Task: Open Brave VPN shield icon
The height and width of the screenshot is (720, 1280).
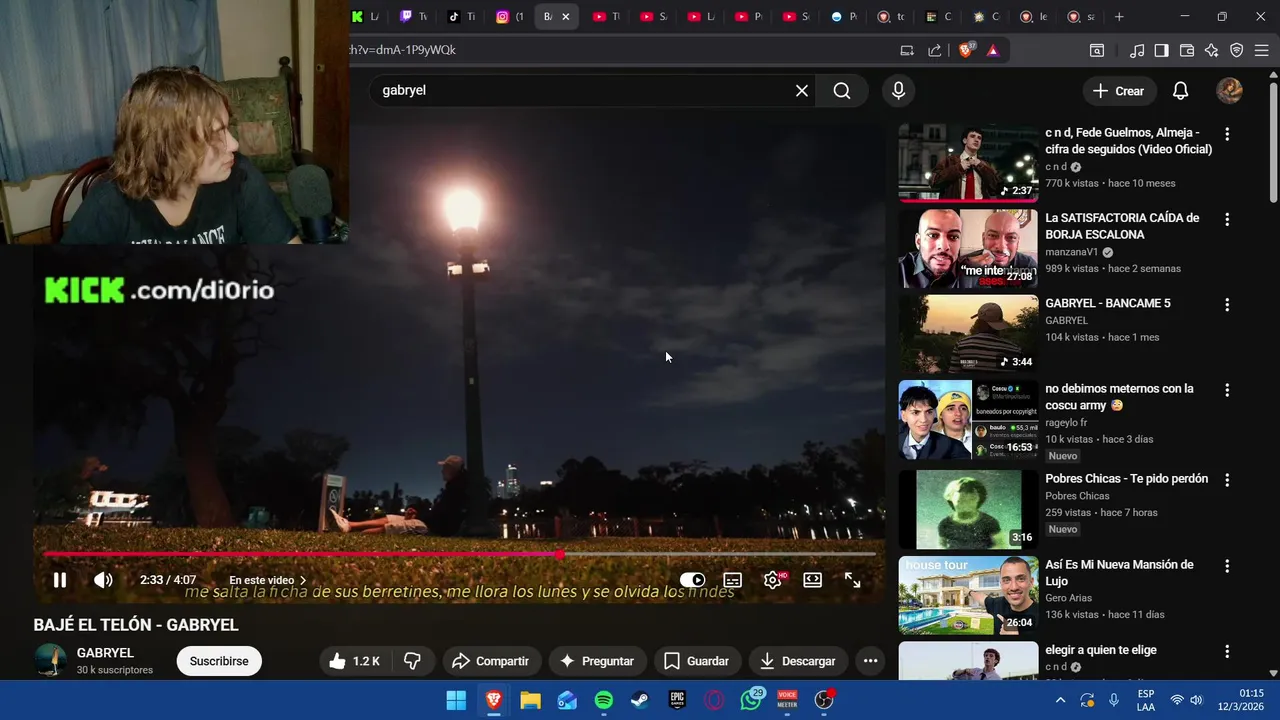Action: [1236, 50]
